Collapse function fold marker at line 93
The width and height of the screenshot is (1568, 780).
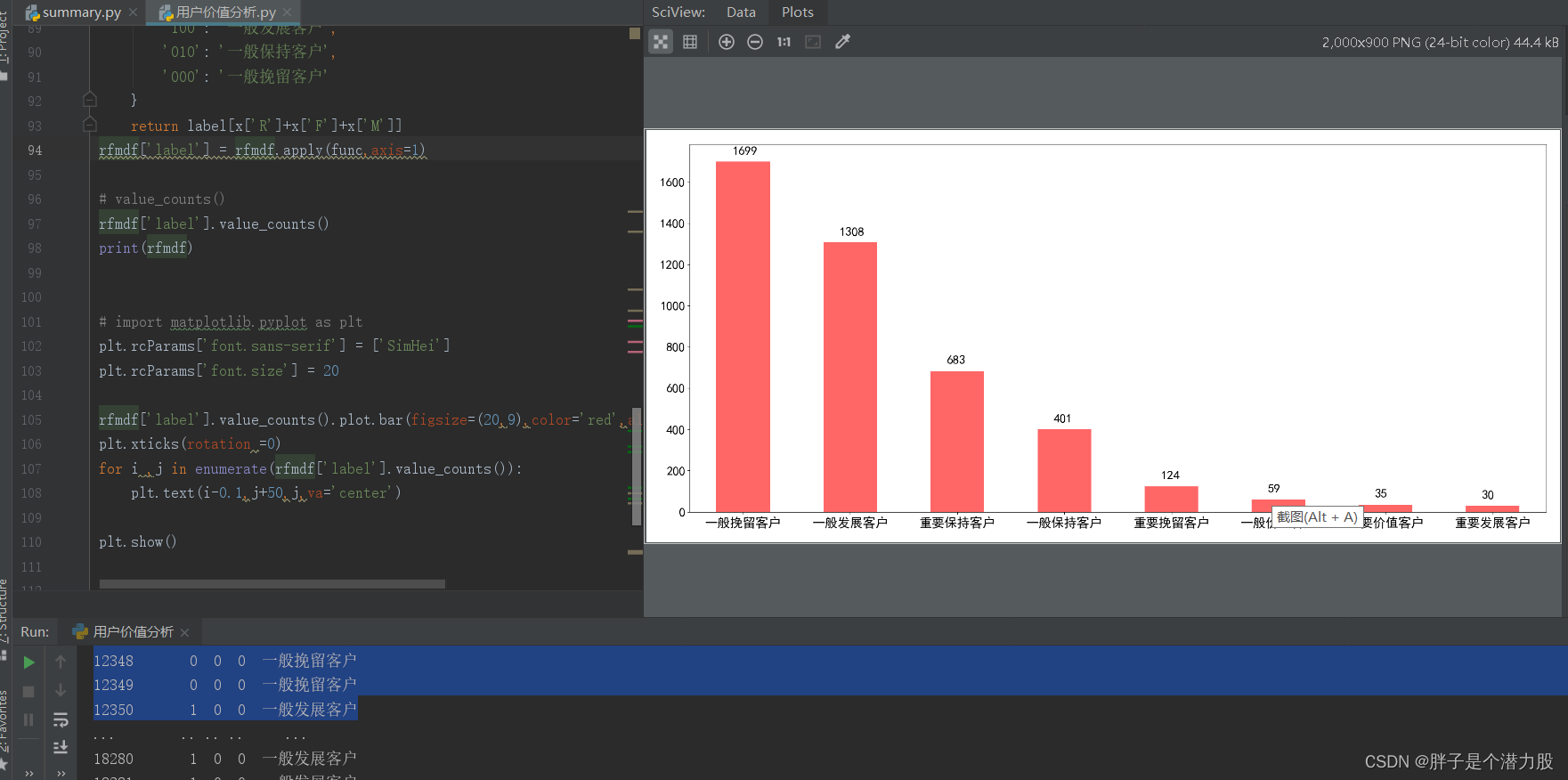(x=89, y=124)
